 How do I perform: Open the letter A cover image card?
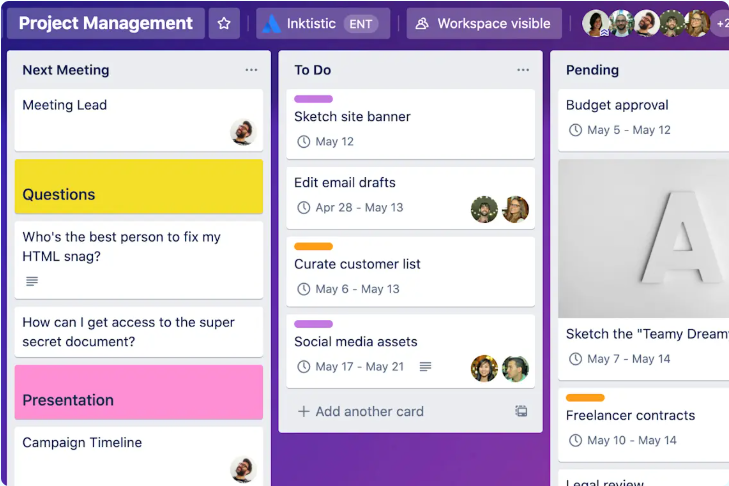coord(643,239)
